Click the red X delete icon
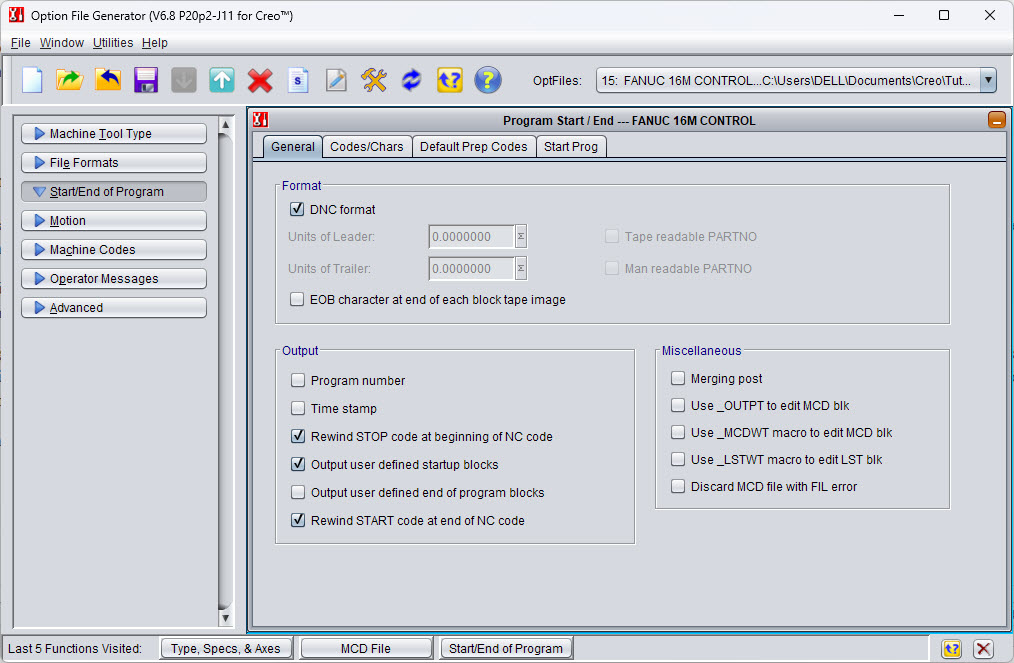The image size is (1014, 663). tap(260, 80)
